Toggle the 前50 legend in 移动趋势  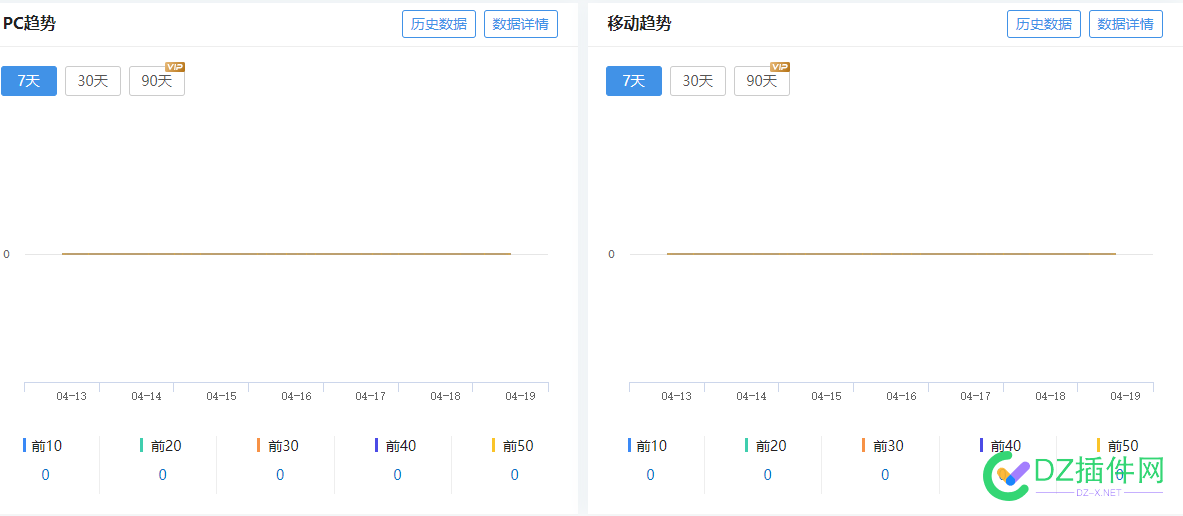coord(1118,446)
